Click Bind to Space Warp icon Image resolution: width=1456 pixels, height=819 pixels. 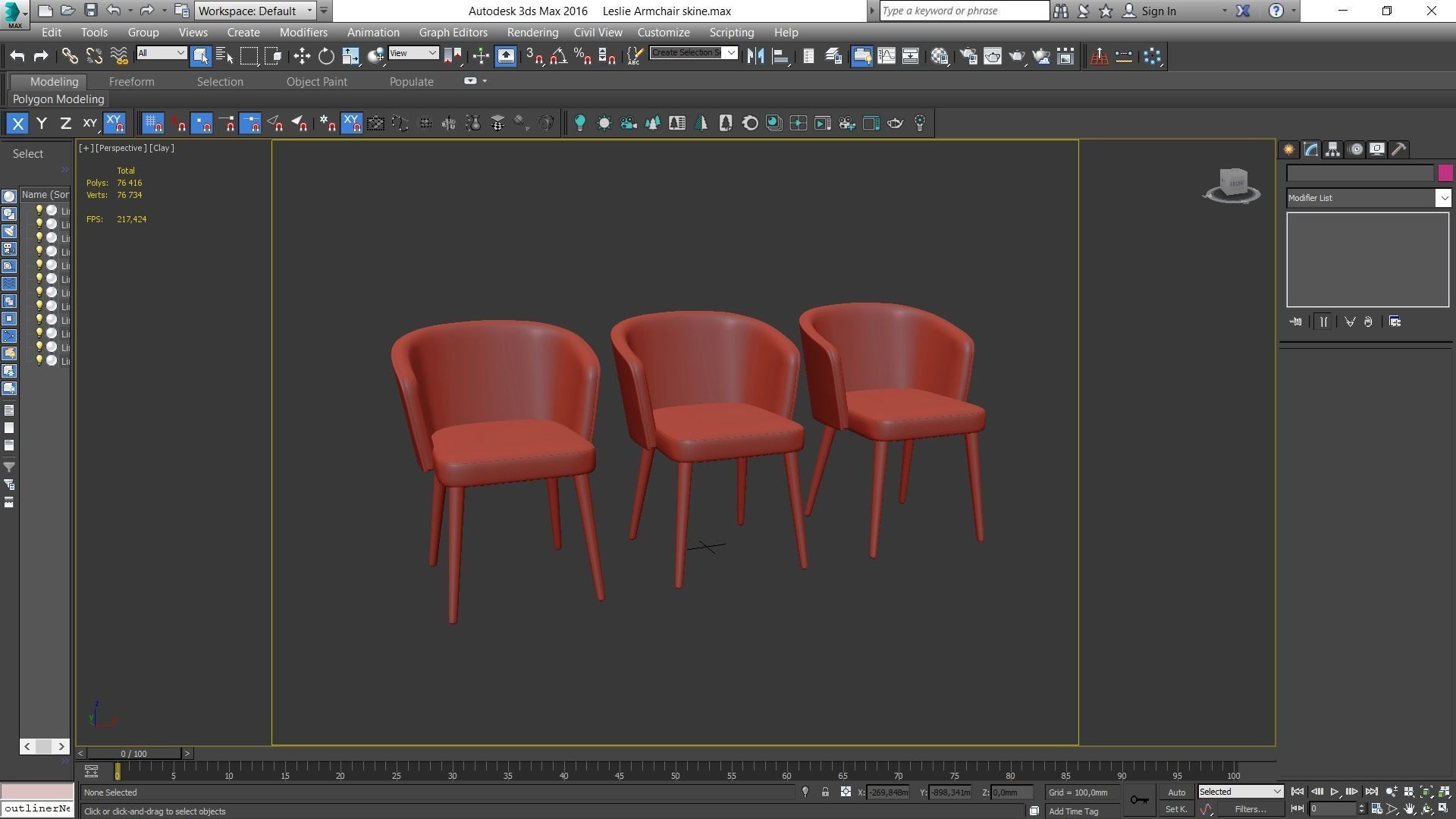point(119,56)
